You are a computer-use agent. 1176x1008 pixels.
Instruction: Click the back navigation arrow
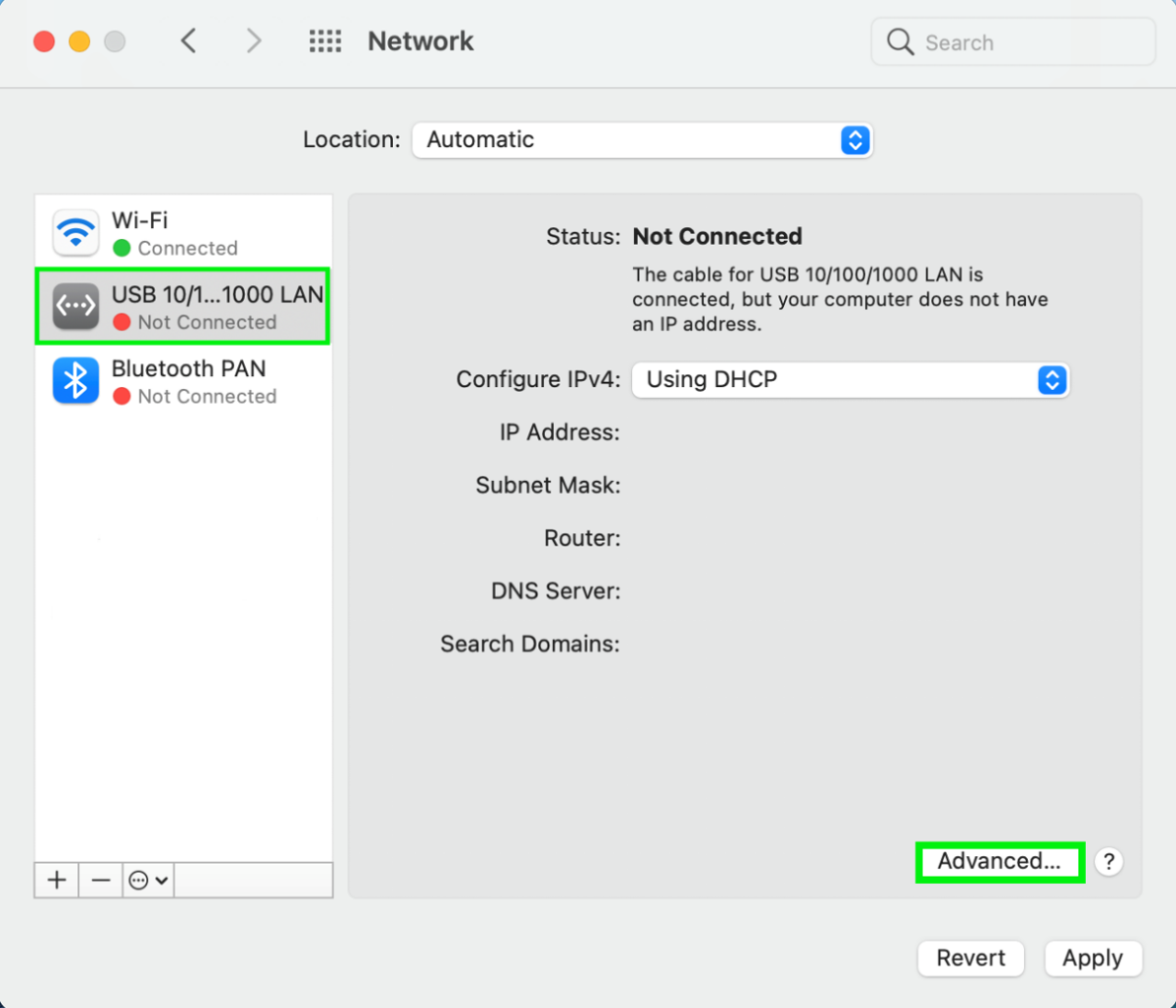(189, 40)
